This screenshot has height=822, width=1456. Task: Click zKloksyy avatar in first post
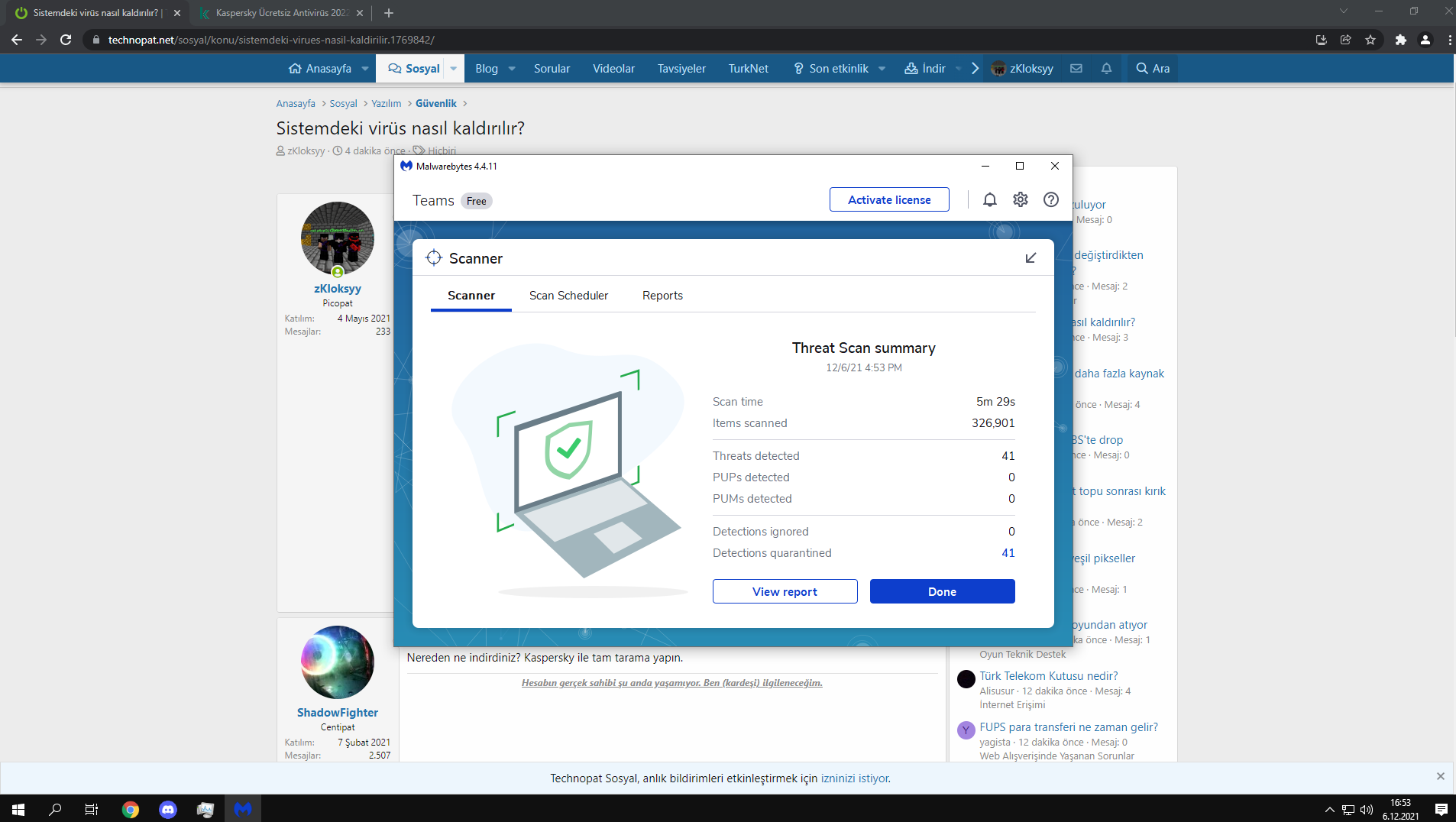338,238
